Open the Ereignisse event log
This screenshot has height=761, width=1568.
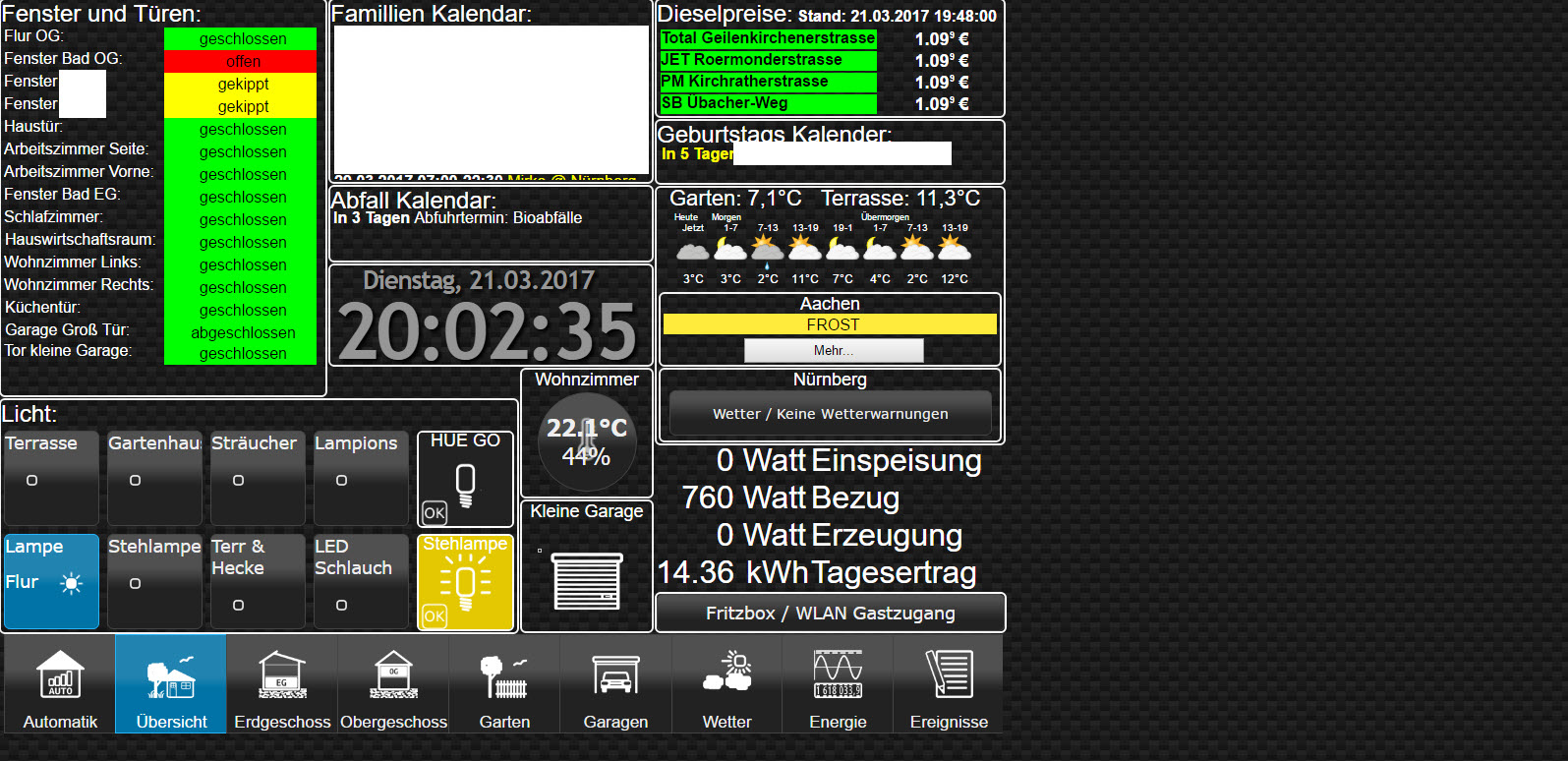(x=949, y=684)
